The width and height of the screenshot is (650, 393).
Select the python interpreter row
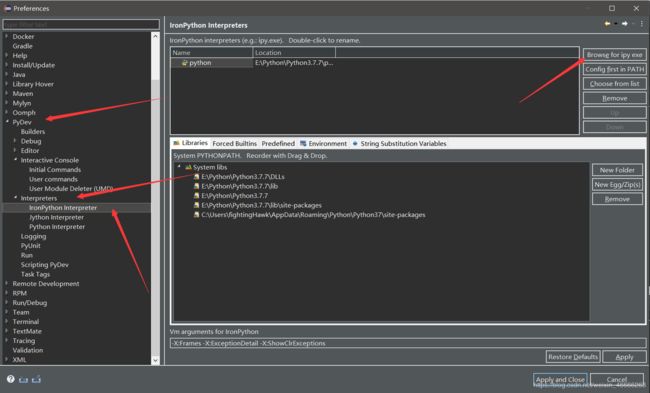(374, 63)
